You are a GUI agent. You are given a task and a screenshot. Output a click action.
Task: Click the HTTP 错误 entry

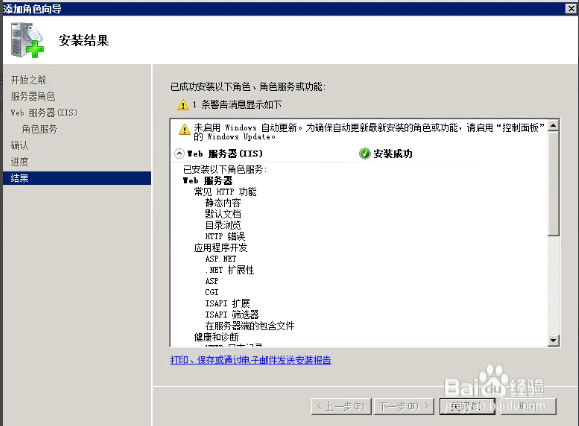pyautogui.click(x=225, y=236)
